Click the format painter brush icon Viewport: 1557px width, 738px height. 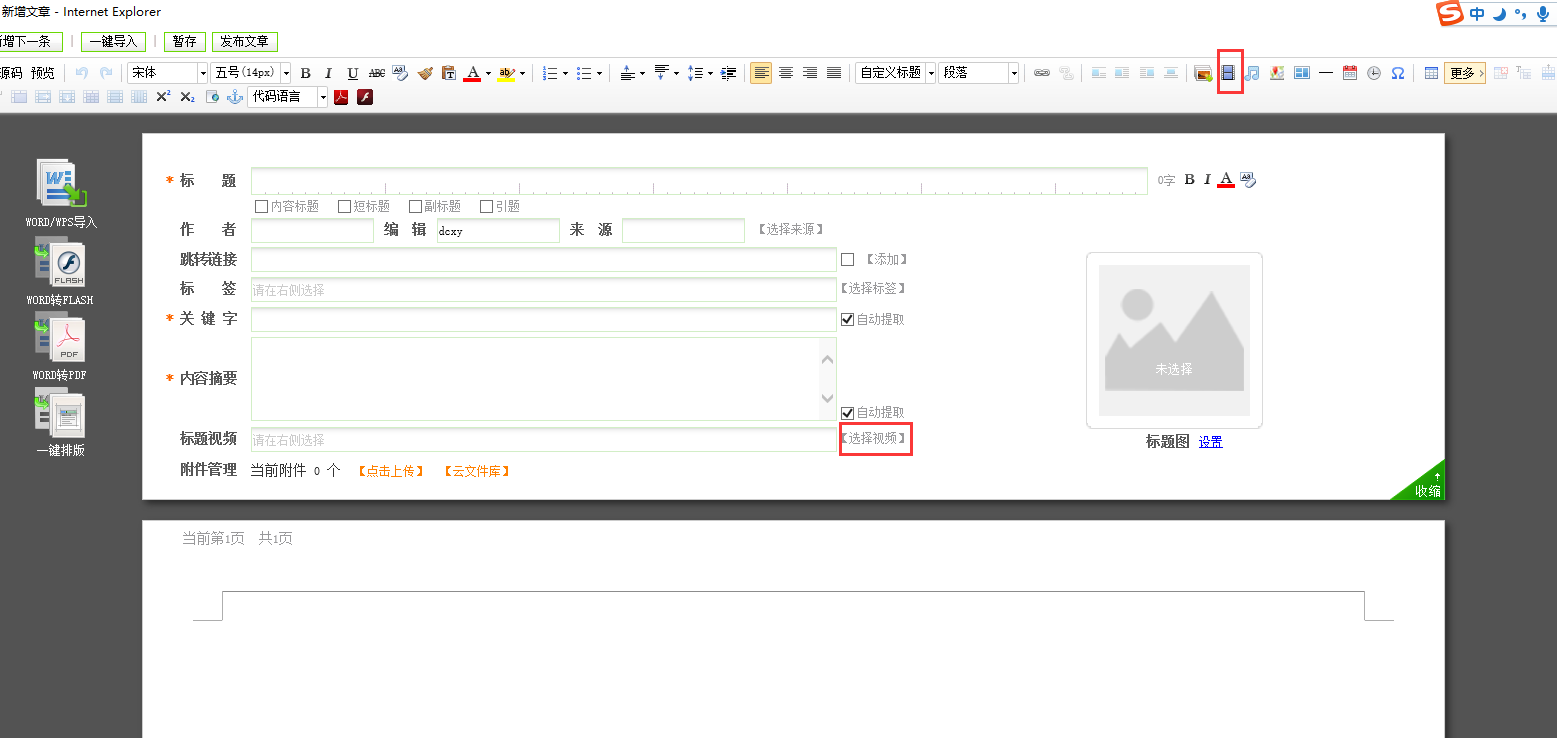pyautogui.click(x=425, y=73)
